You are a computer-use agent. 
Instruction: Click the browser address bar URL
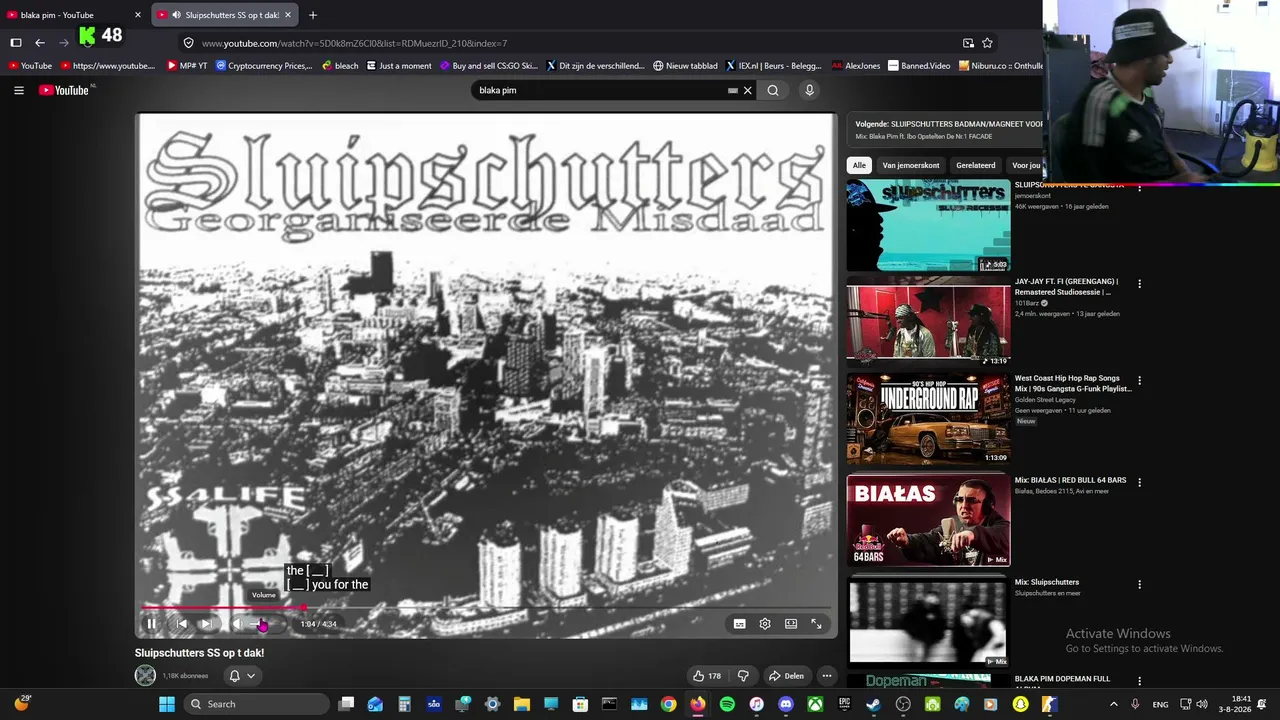tap(354, 43)
